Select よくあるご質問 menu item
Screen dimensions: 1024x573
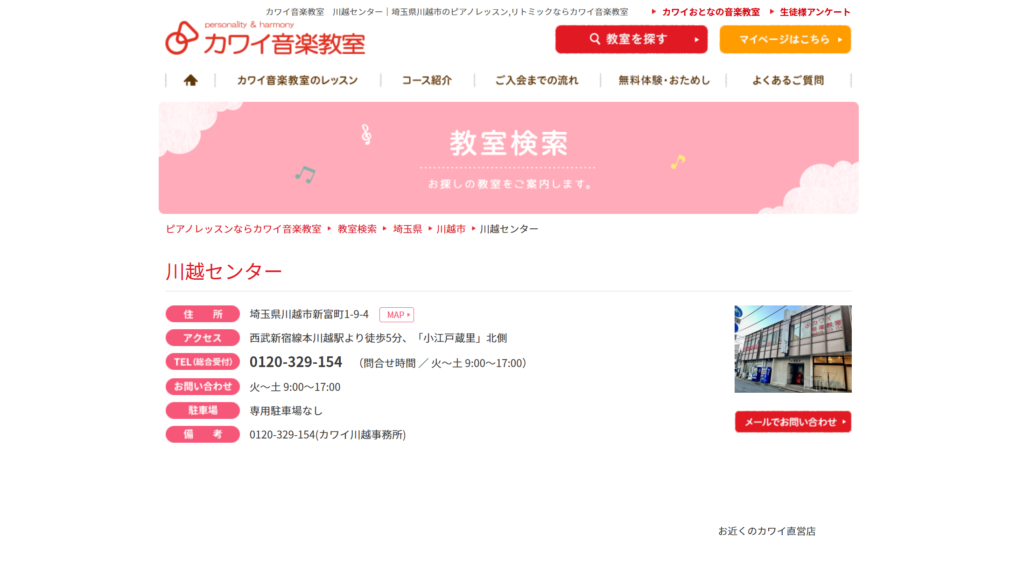click(x=788, y=80)
